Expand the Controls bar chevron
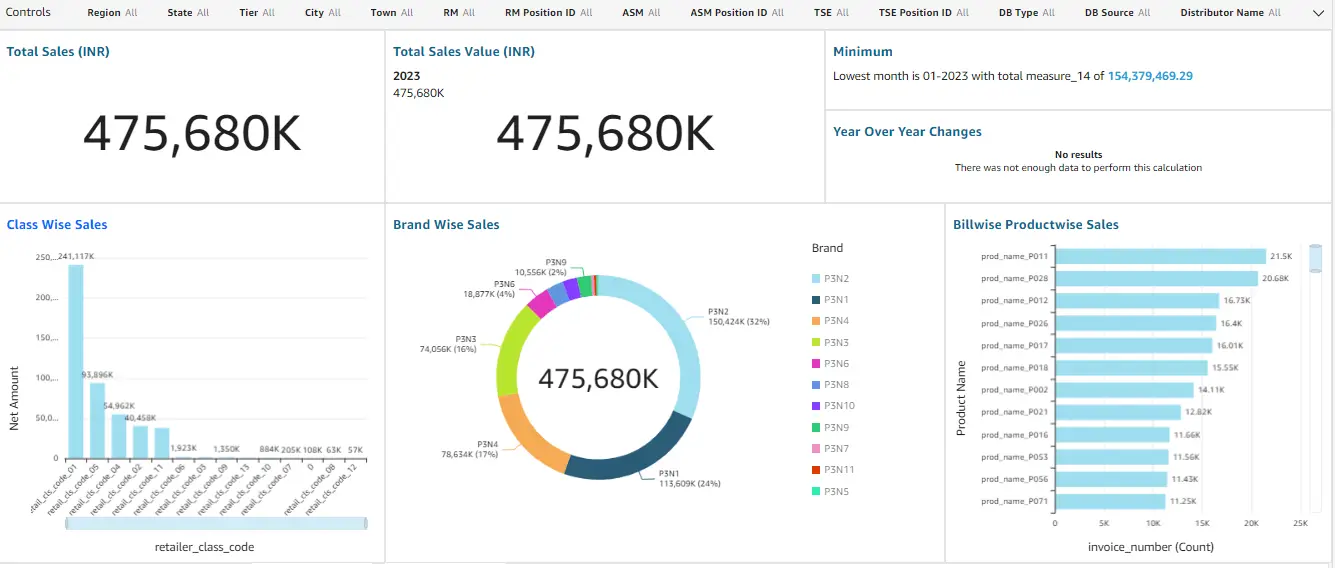Viewport: 1335px width, 568px height. coord(1317,13)
